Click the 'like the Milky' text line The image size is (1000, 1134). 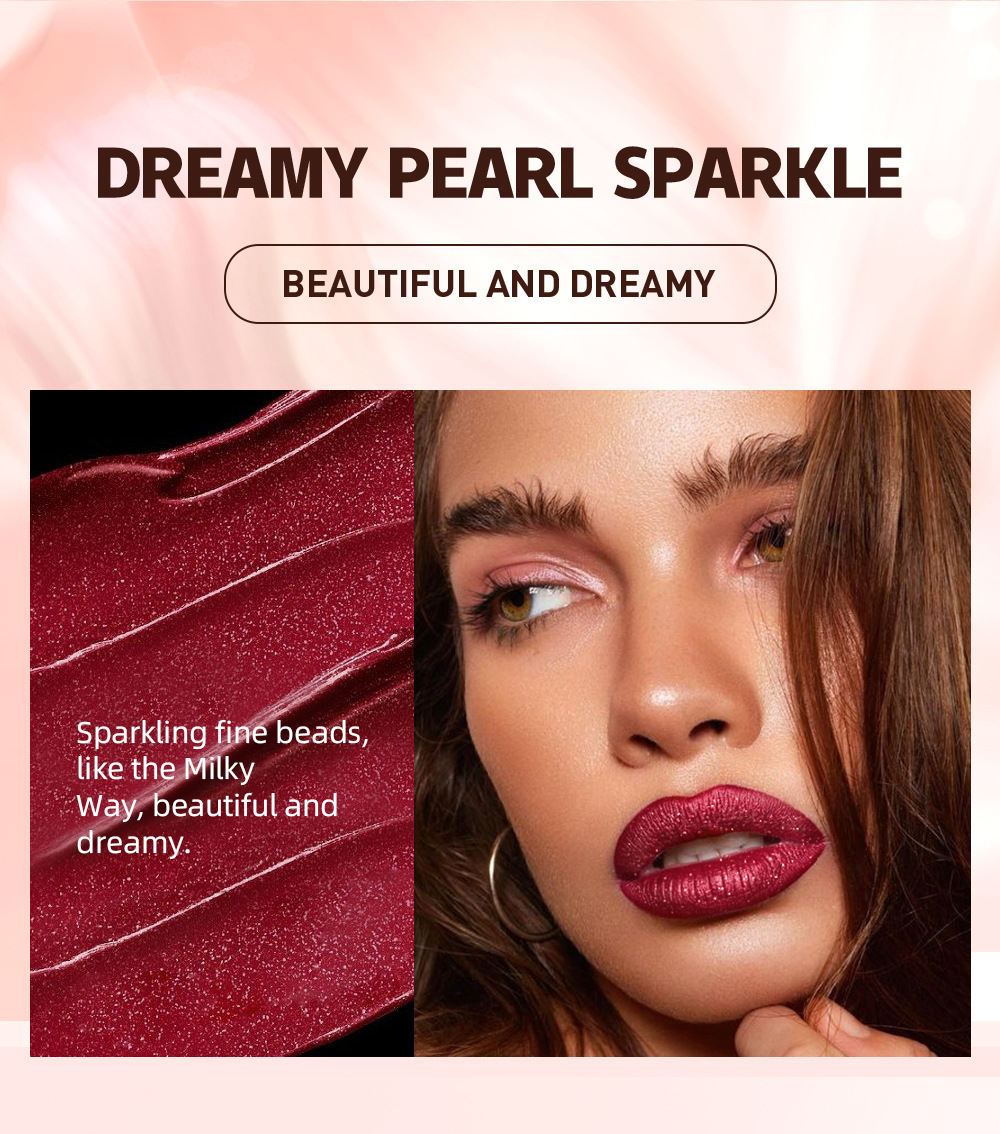(166, 770)
